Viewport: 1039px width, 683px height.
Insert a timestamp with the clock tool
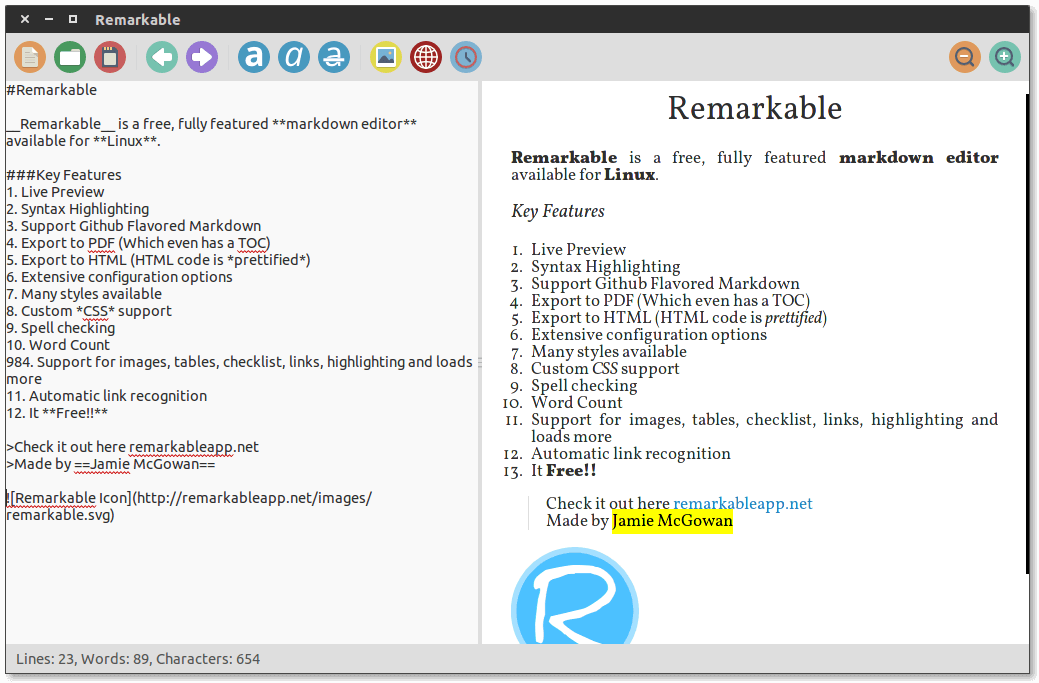pyautogui.click(x=465, y=57)
